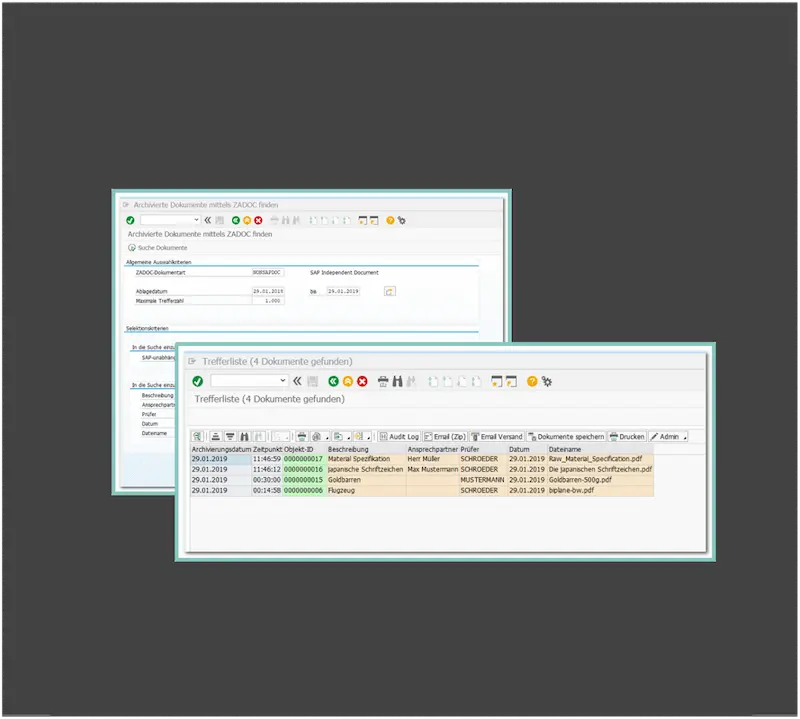Confirm with the green checkmark Enter icon

click(x=197, y=381)
